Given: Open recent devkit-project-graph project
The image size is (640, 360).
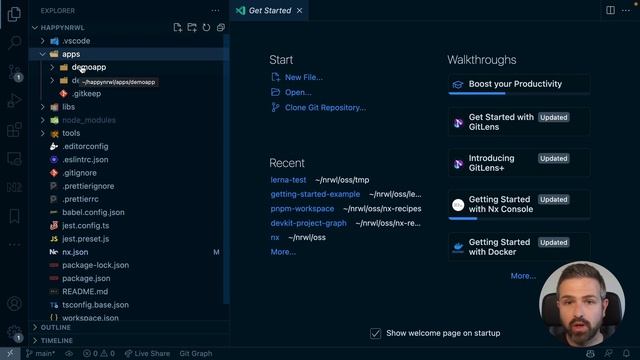Looking at the screenshot, I should coord(308,223).
